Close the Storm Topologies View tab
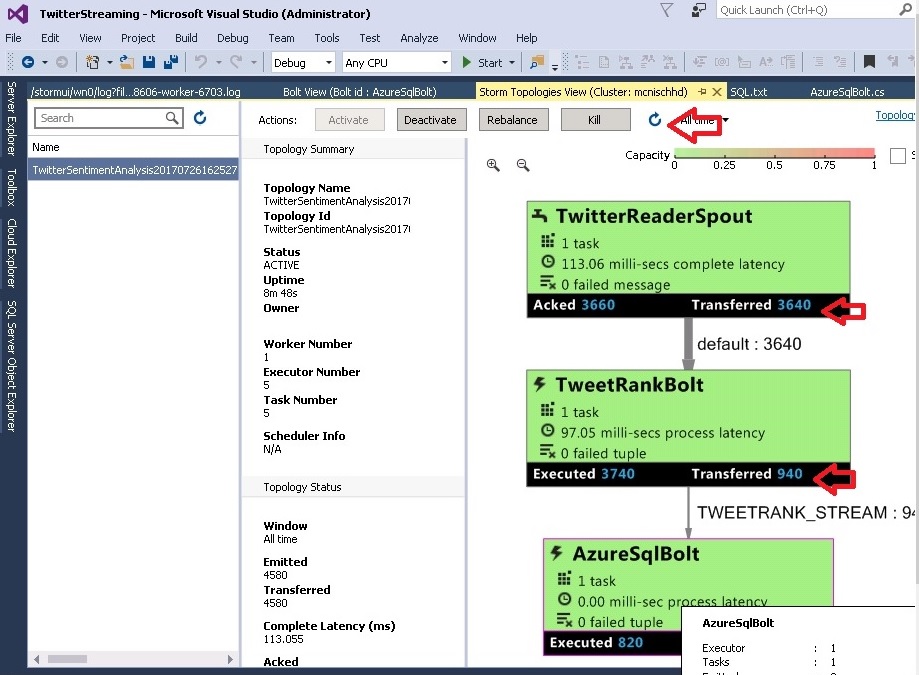This screenshot has height=675, width=919. point(716,91)
